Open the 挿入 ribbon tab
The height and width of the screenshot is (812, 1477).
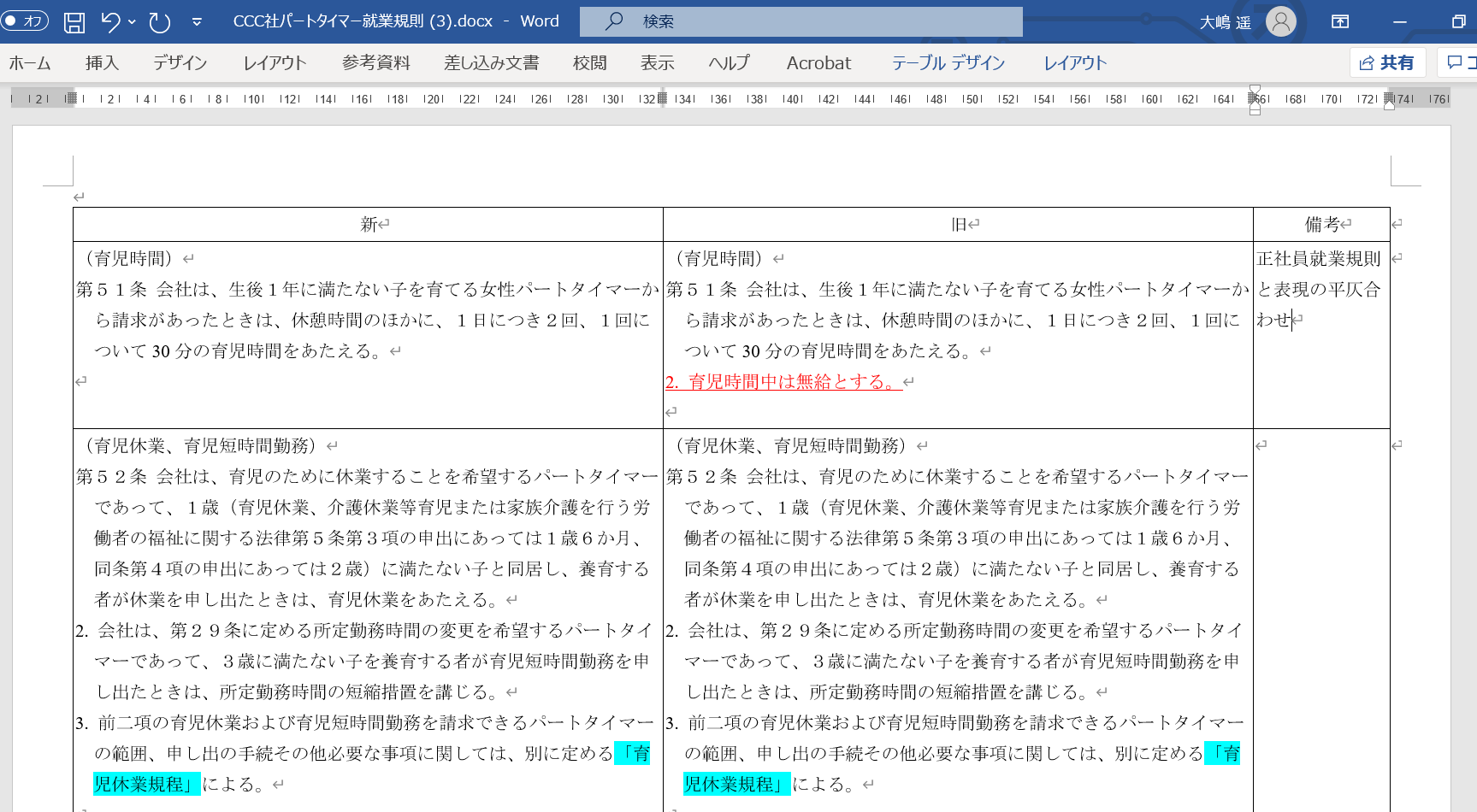[102, 63]
